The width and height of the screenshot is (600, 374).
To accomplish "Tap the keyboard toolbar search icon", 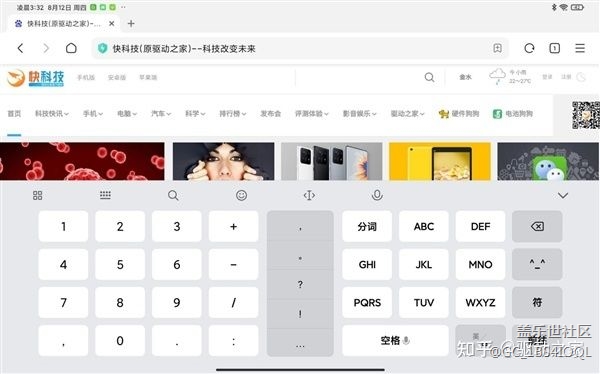I will [x=173, y=196].
